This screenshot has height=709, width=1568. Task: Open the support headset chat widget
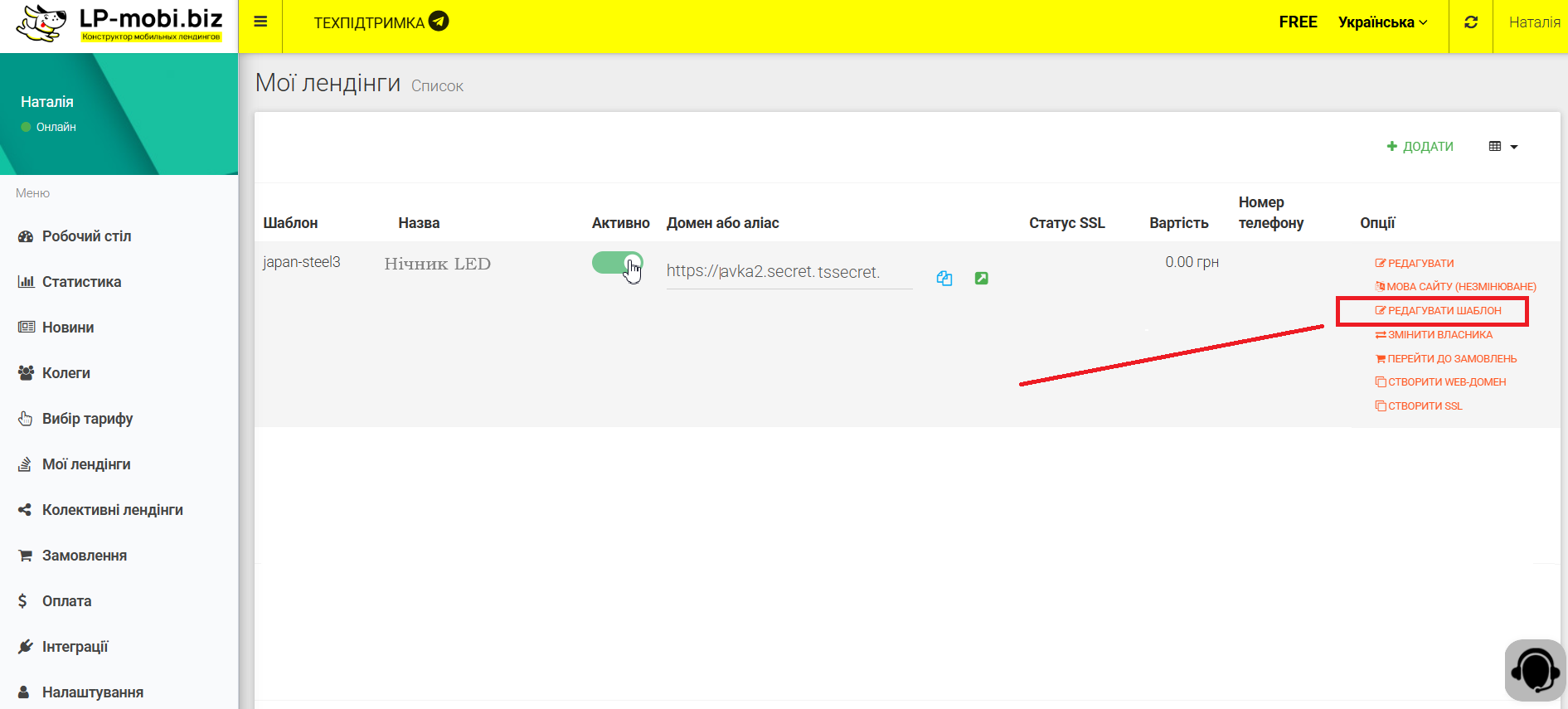(x=1535, y=670)
